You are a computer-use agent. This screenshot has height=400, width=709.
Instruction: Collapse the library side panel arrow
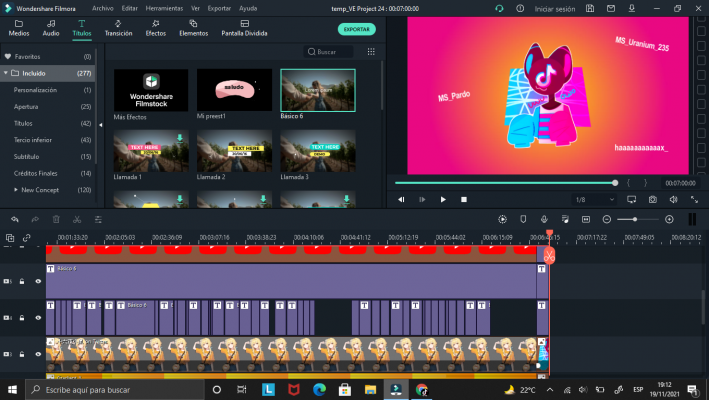click(100, 125)
